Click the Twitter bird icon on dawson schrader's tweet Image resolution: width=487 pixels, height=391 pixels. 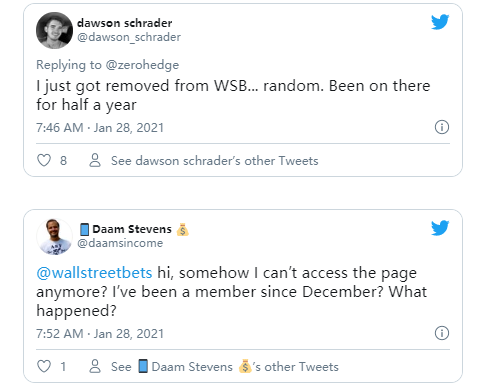[x=440, y=22]
